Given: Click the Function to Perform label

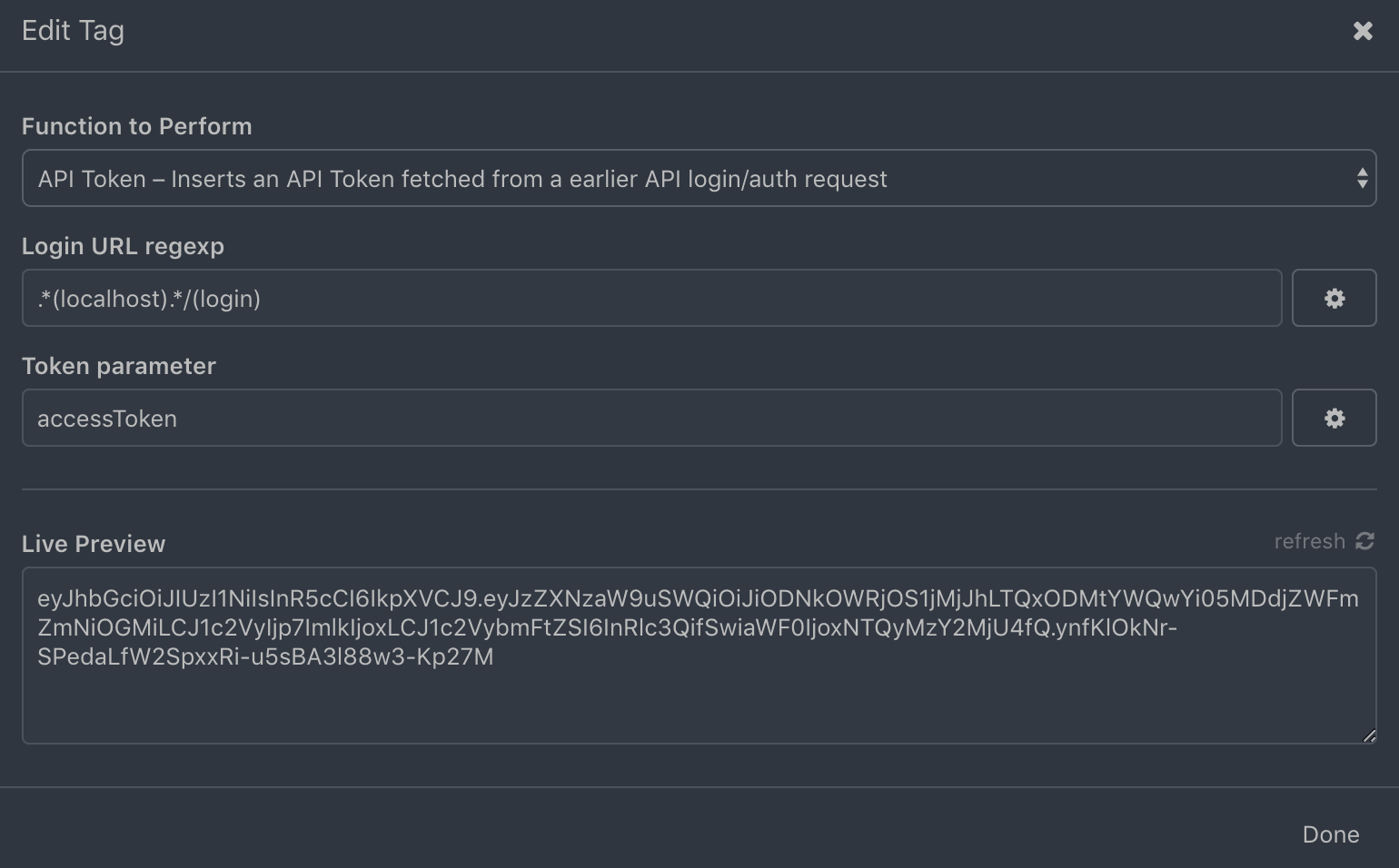Looking at the screenshot, I should click(136, 126).
